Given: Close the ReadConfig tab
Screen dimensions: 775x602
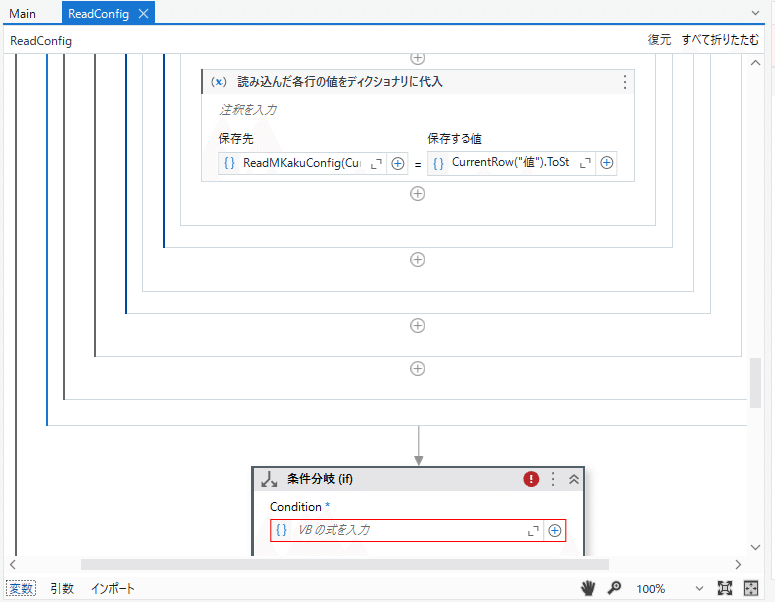Looking at the screenshot, I should tap(144, 14).
